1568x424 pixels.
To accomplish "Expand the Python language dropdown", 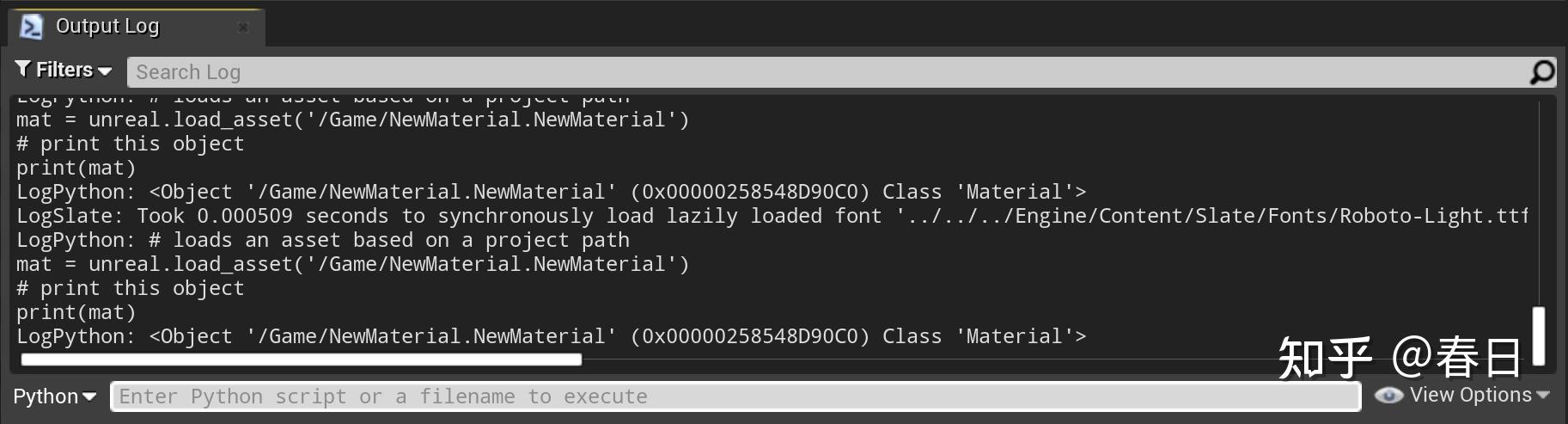I will 54,396.
